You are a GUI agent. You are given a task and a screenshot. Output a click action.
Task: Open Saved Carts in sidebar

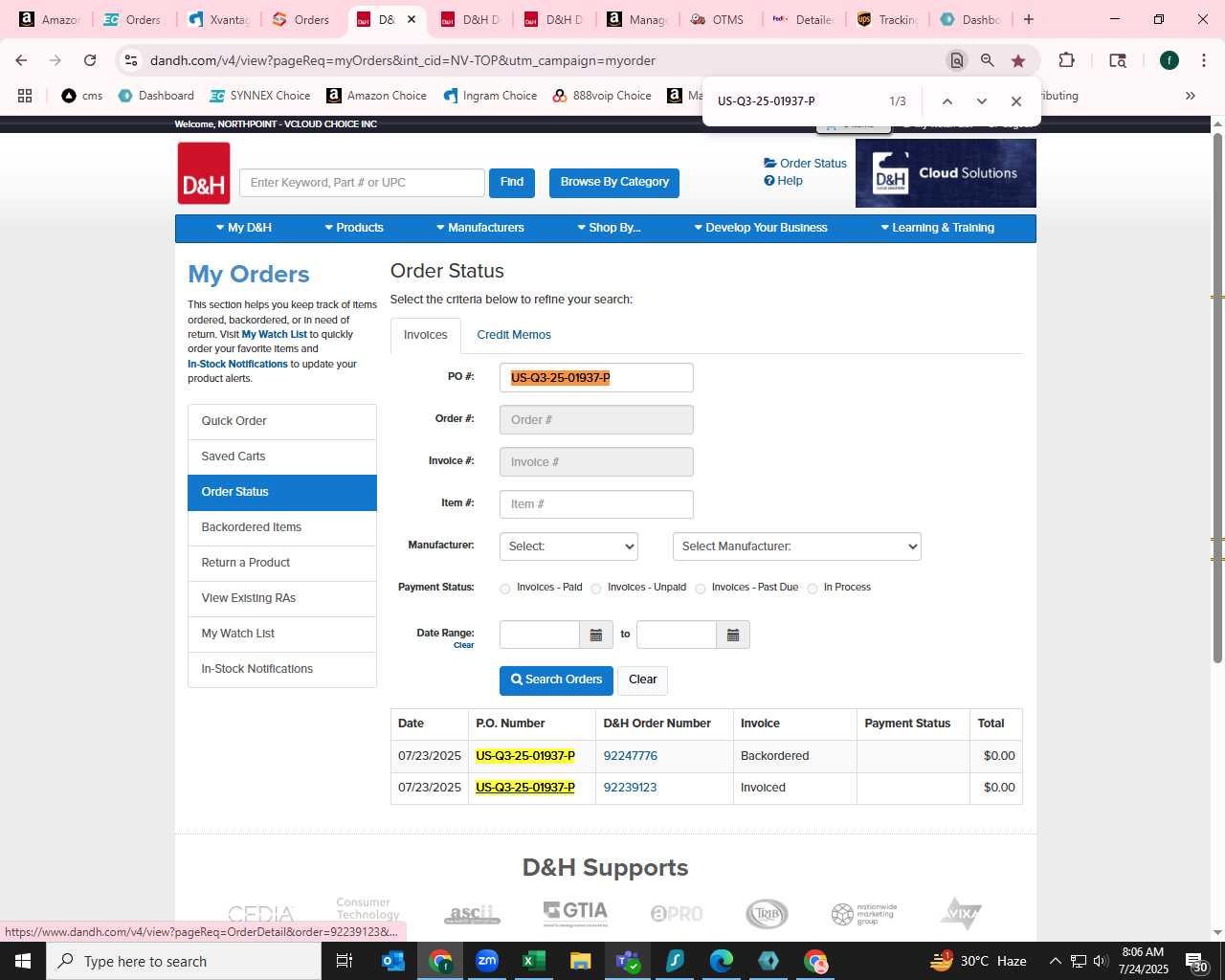coord(282,457)
